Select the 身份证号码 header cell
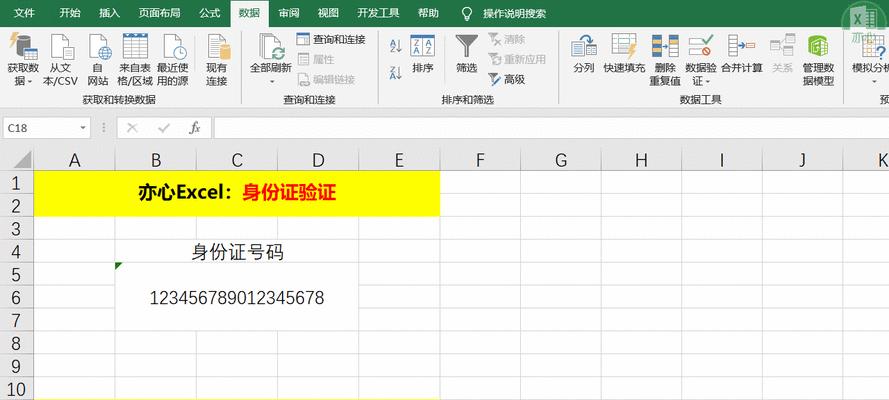 click(237, 252)
